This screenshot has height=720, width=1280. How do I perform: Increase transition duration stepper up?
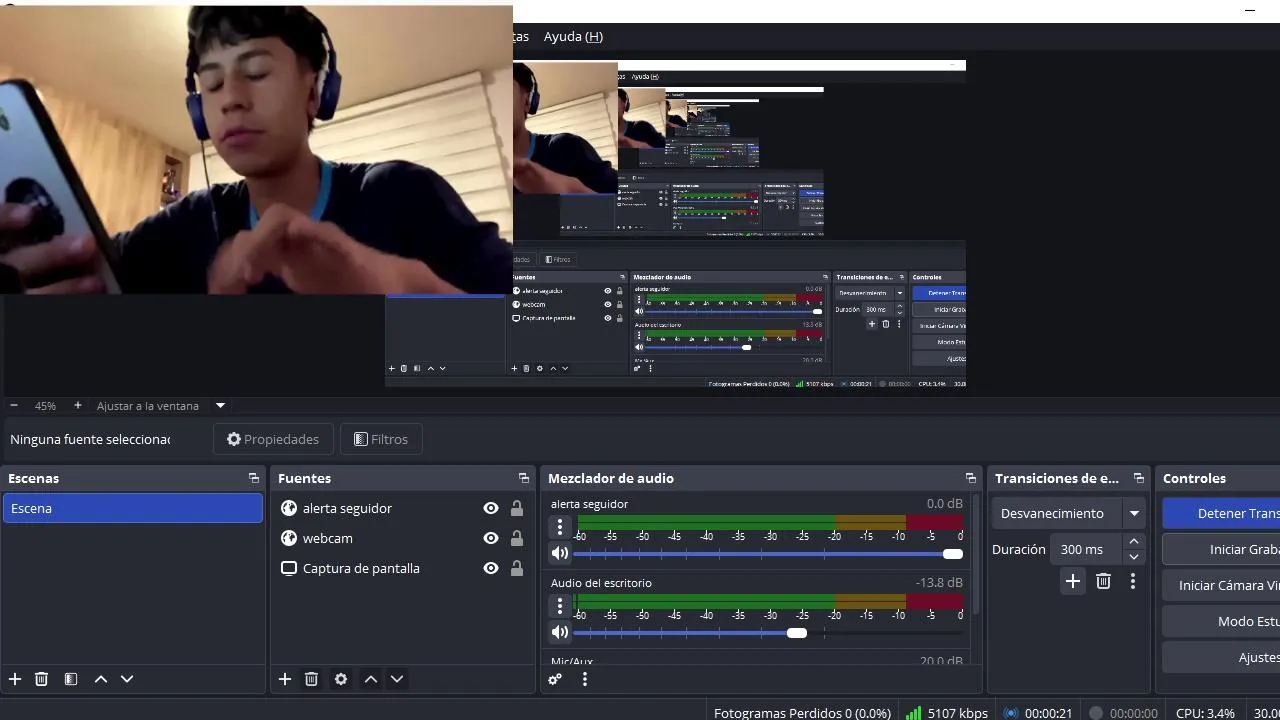[1134, 541]
